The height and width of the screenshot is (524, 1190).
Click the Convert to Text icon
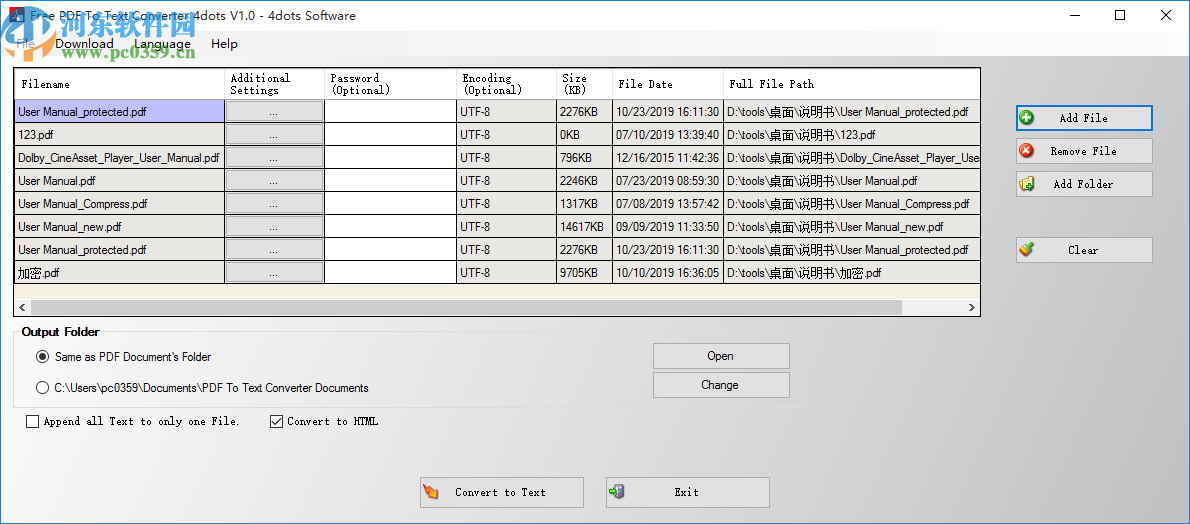(x=430, y=492)
